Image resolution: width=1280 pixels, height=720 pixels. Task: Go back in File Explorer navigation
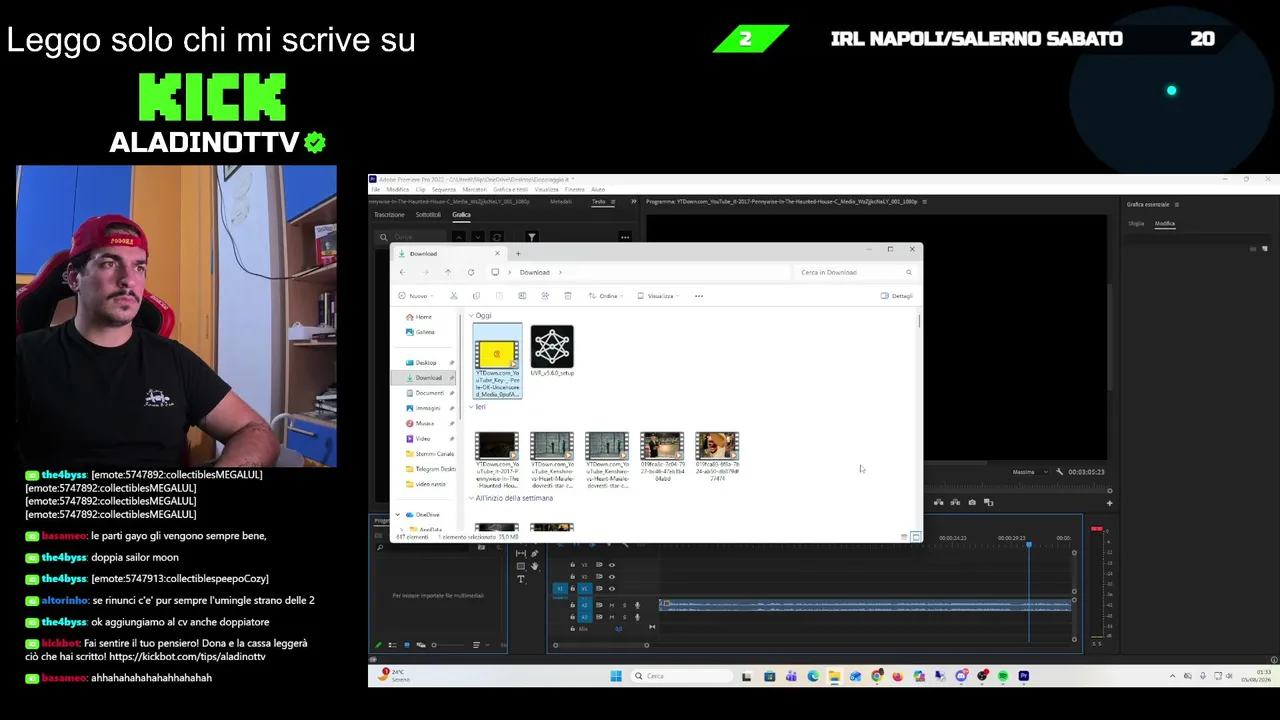[x=403, y=272]
